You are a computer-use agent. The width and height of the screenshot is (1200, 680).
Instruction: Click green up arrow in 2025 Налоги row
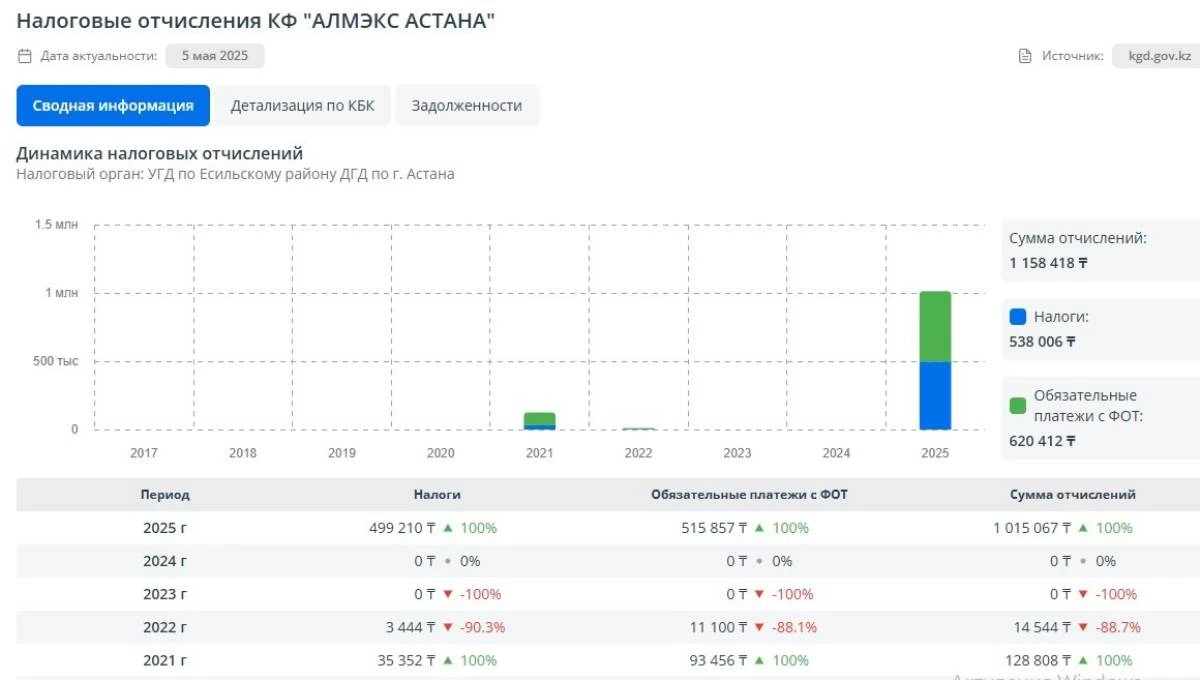click(x=448, y=528)
